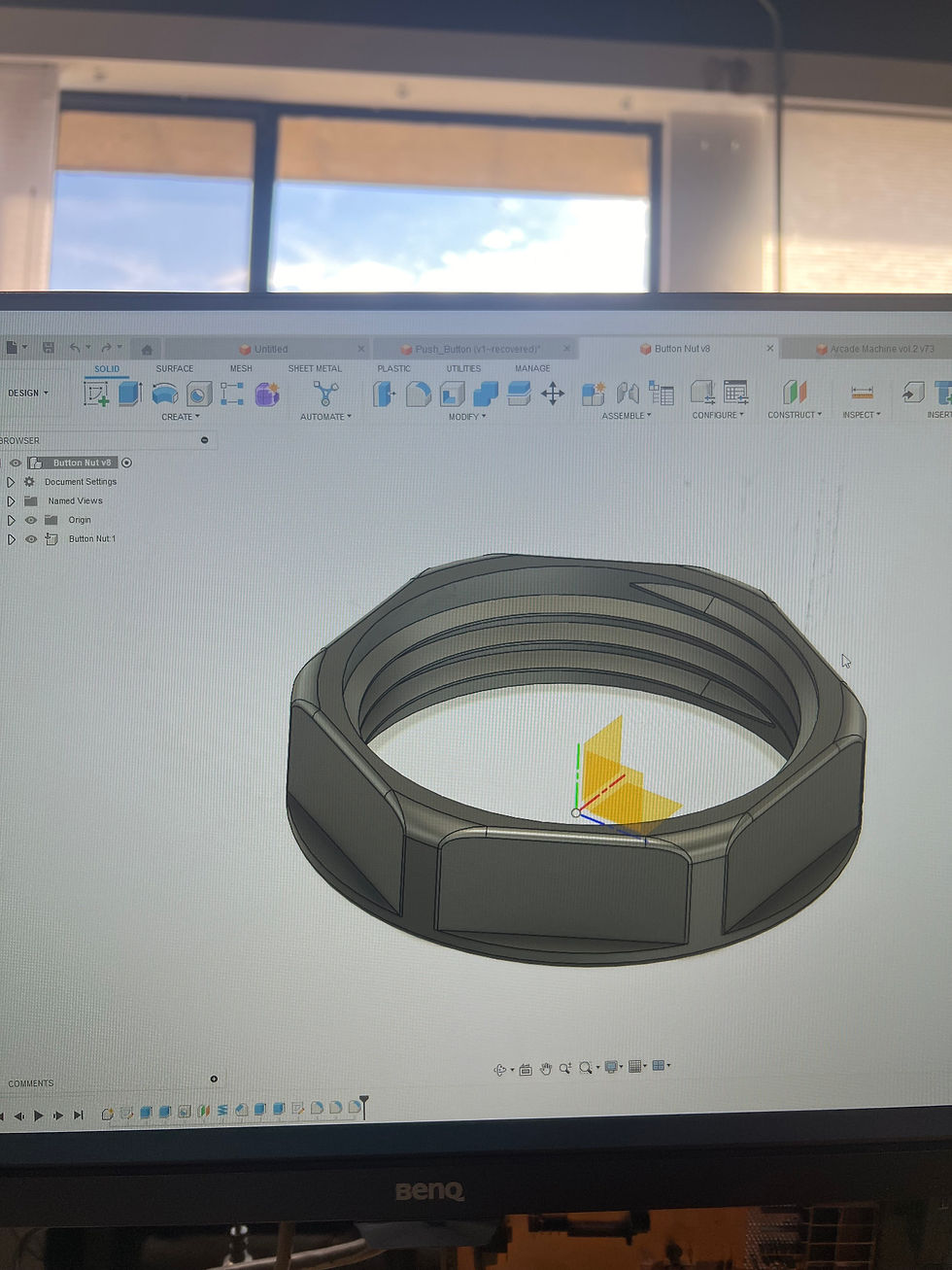Open the CREATE dropdown menu
Image resolution: width=952 pixels, height=1270 pixels.
point(181,417)
